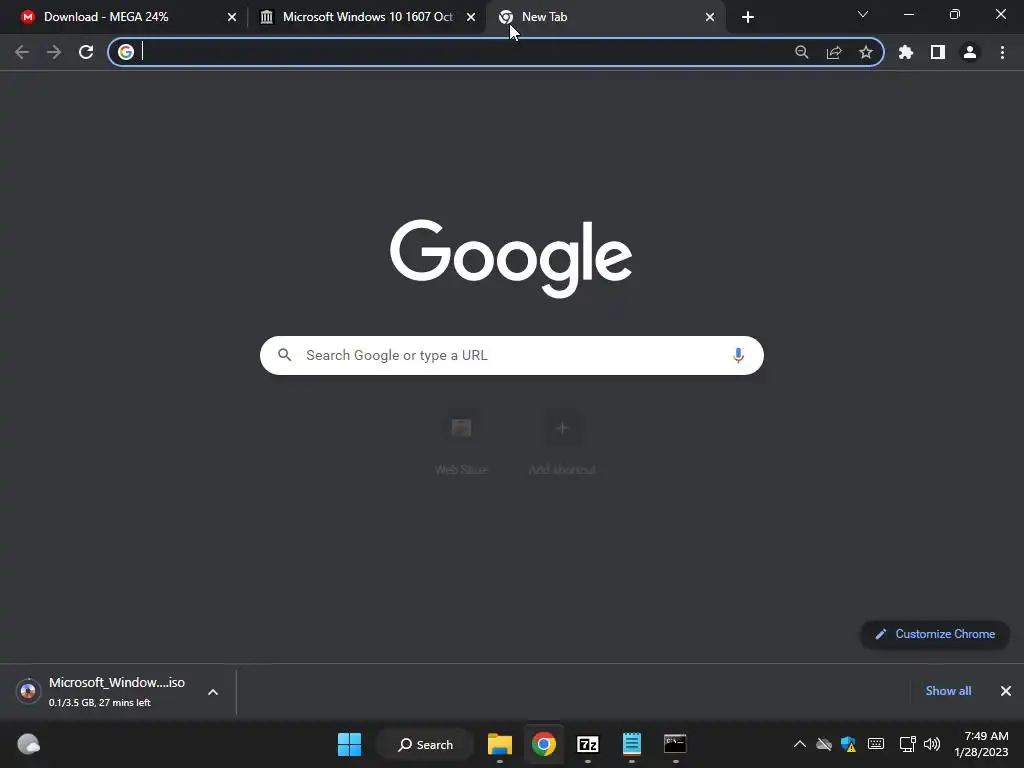Open network status tray icon

[907, 744]
